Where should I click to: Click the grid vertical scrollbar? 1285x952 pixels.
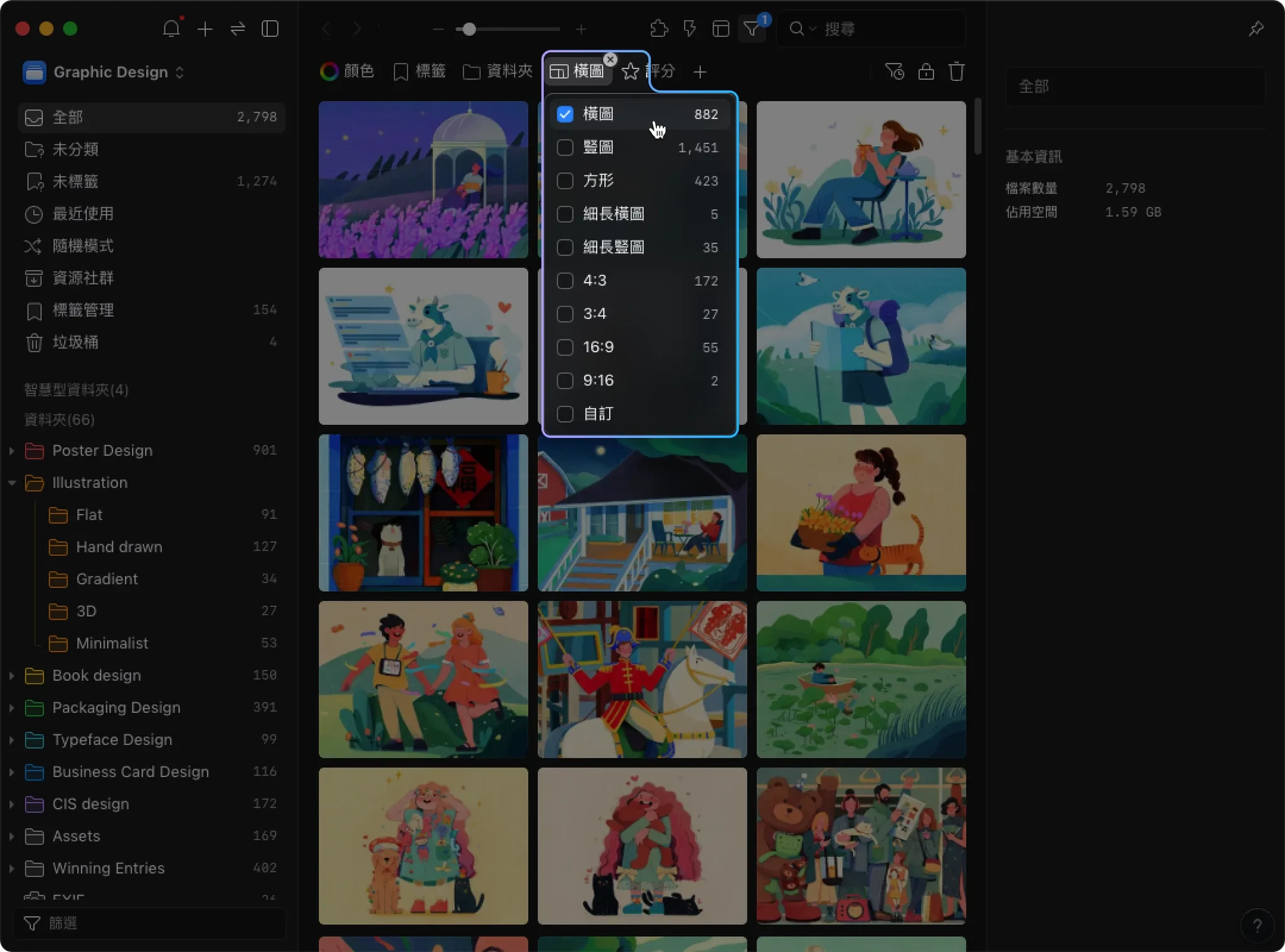(978, 126)
